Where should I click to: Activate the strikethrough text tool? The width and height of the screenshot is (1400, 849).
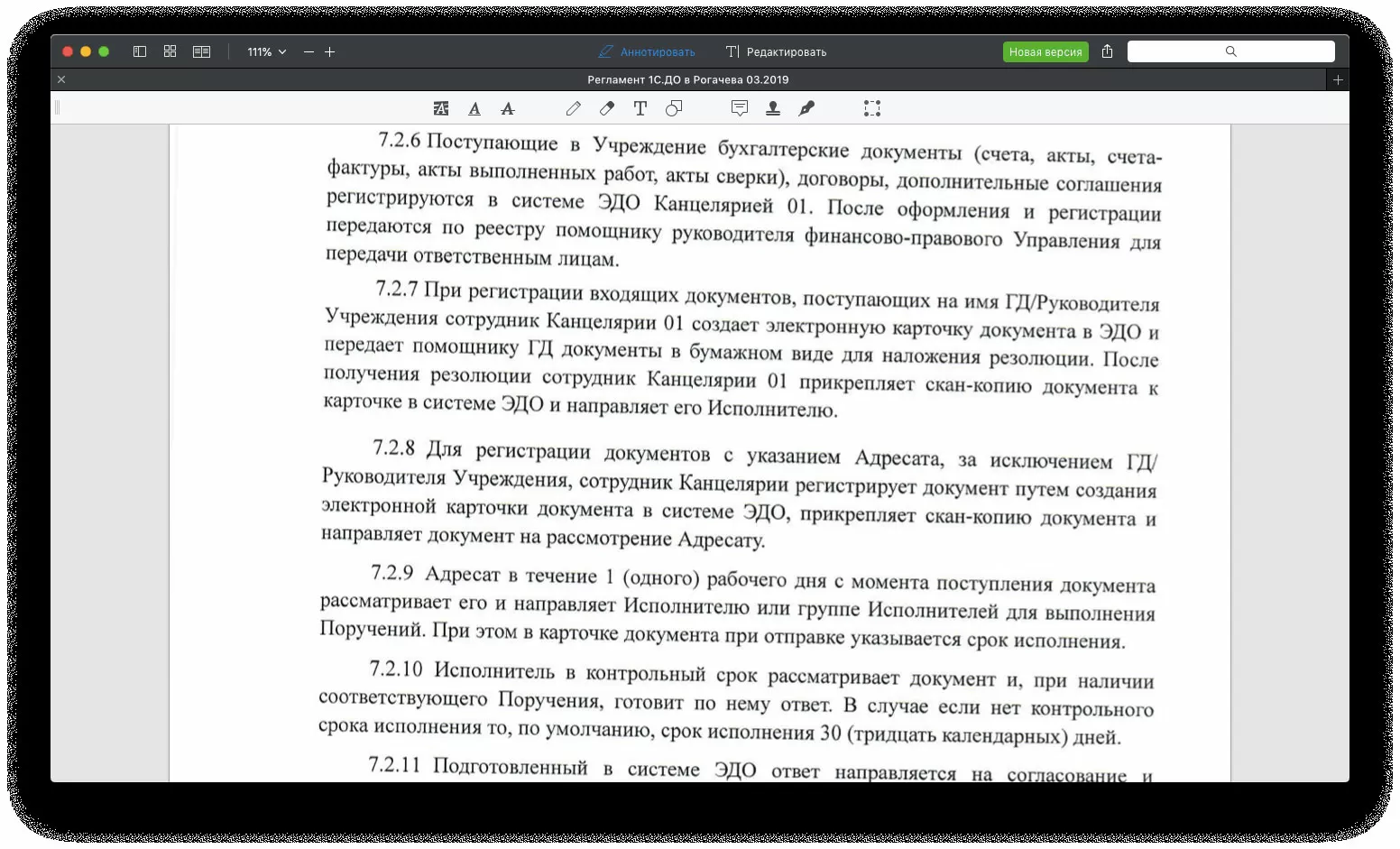[508, 108]
